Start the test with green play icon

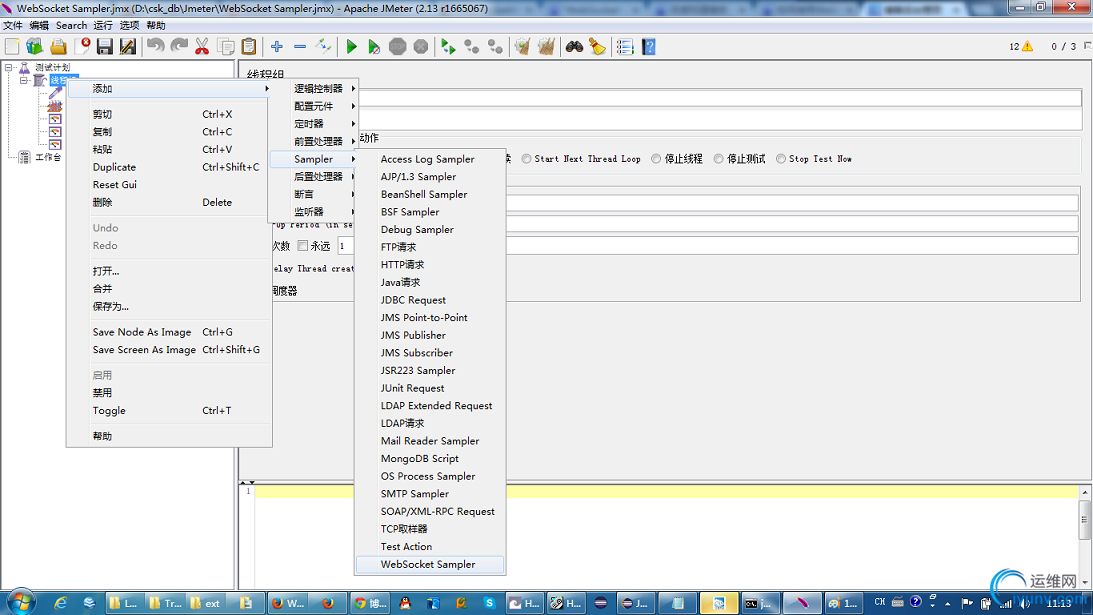tap(351, 47)
